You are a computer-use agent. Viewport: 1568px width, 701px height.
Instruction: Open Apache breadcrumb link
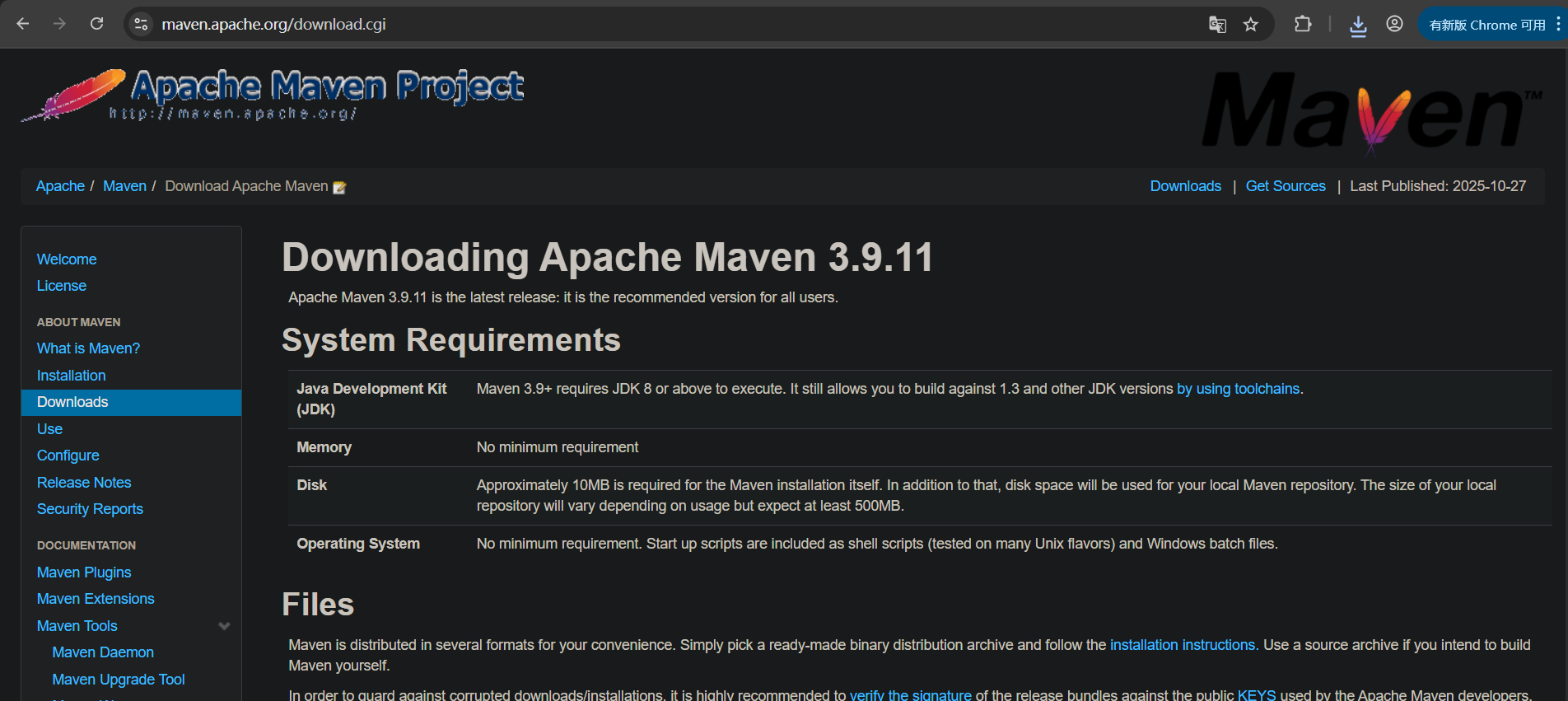pos(60,186)
